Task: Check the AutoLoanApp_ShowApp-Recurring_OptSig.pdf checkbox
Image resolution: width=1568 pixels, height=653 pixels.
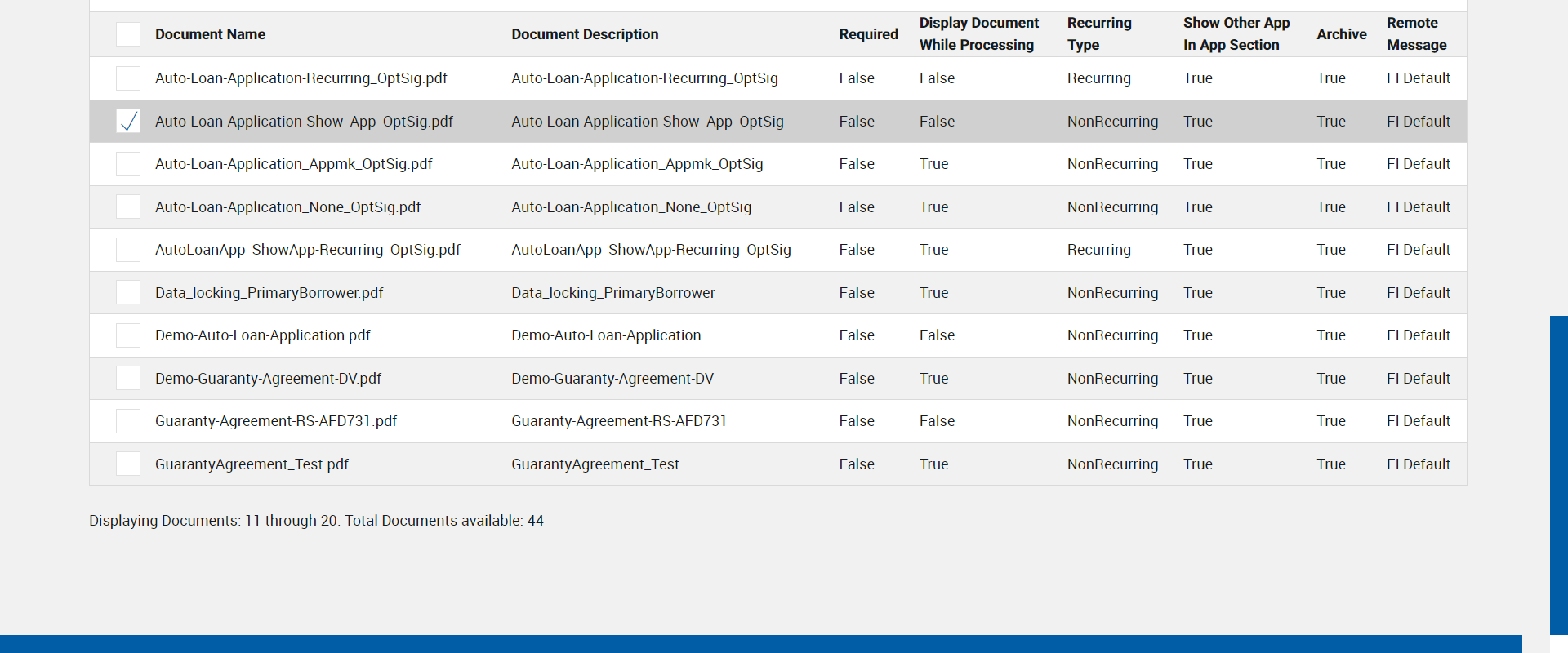Action: [128, 250]
